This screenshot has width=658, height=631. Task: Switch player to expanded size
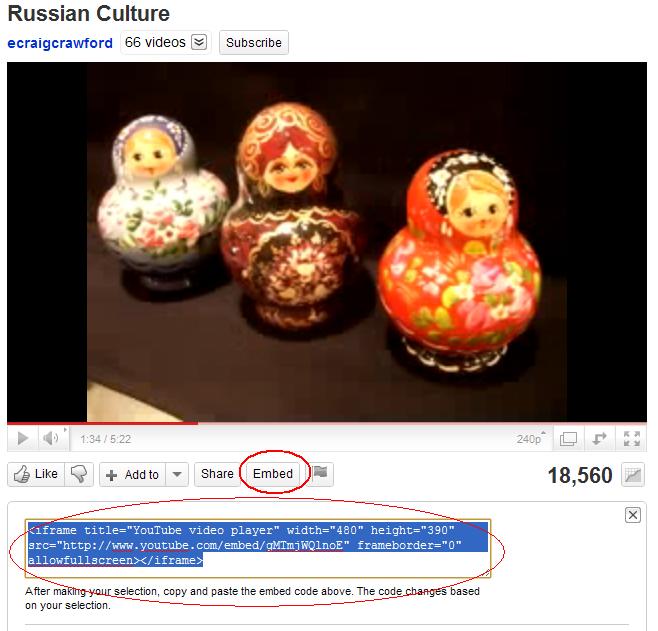tap(599, 439)
